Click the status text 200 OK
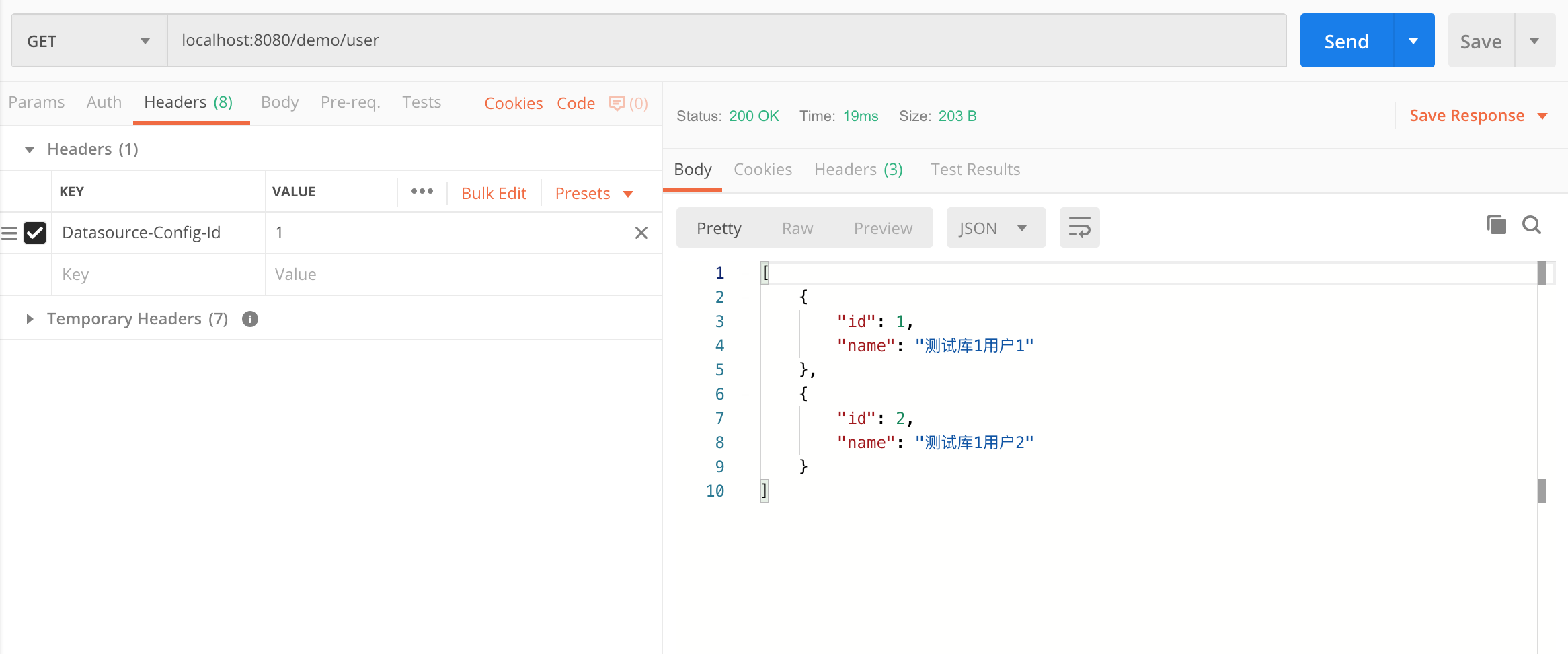Viewport: 1568px width, 654px height. (x=754, y=116)
